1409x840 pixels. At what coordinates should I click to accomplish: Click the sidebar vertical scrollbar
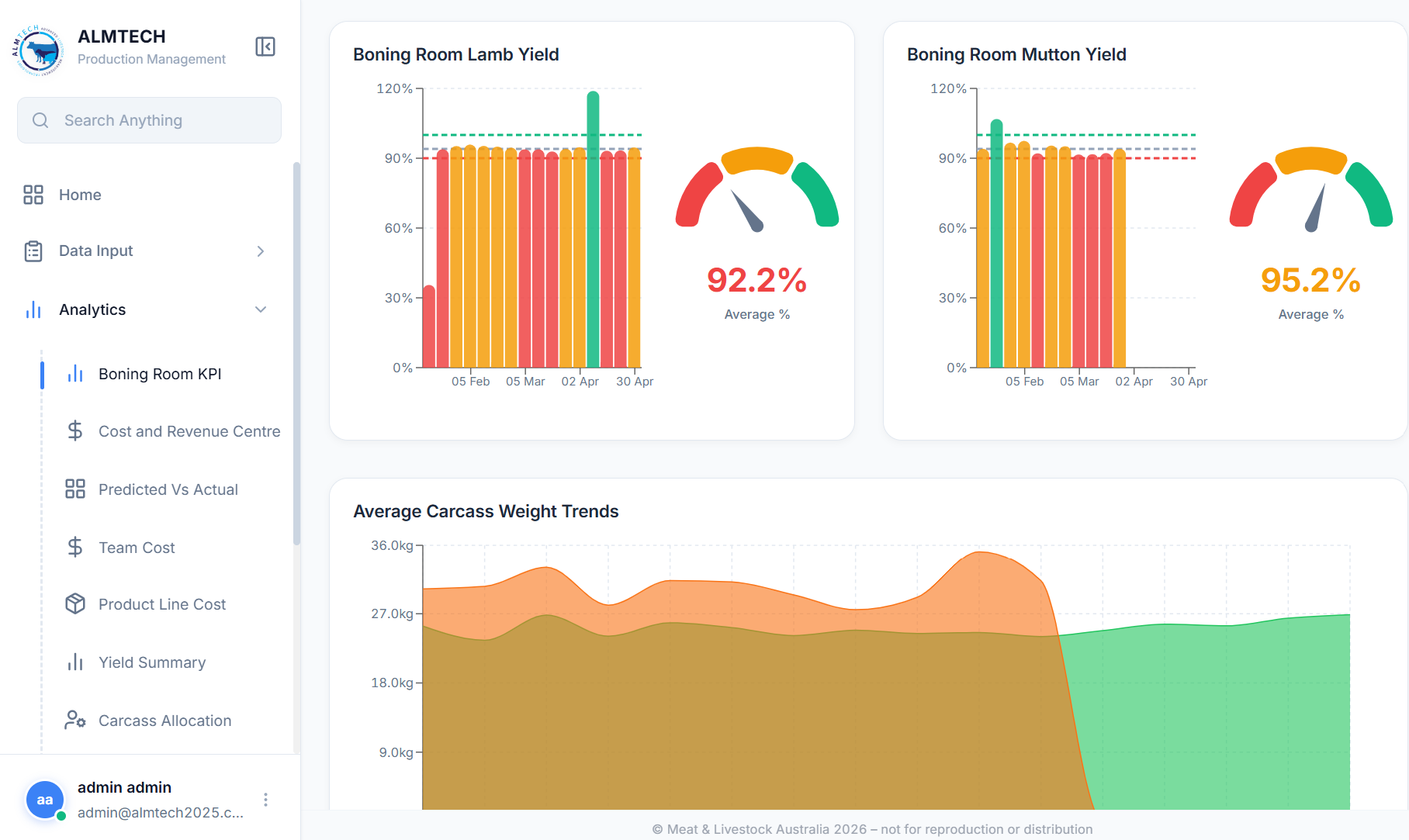point(296,353)
